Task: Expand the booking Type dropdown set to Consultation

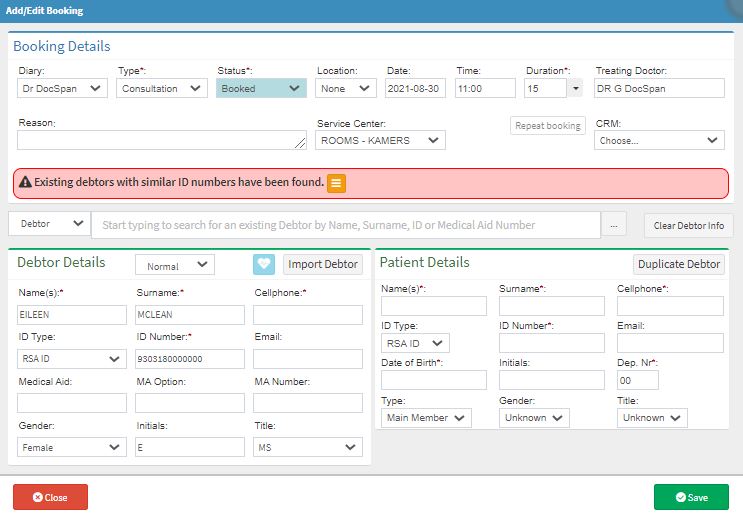Action: 161,88
